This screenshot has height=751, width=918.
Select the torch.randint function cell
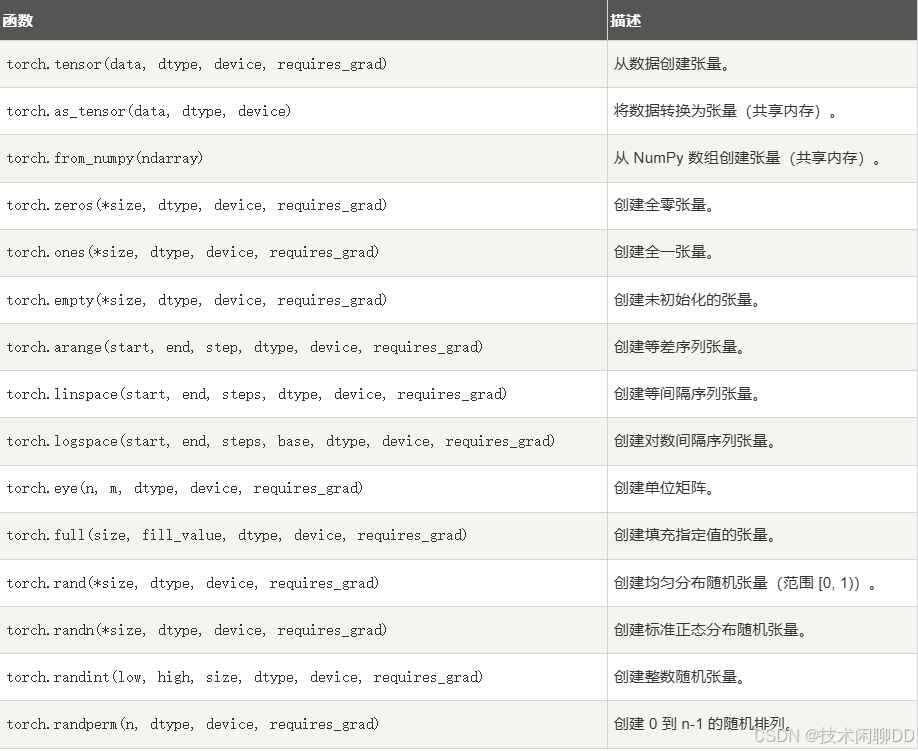click(x=303, y=677)
